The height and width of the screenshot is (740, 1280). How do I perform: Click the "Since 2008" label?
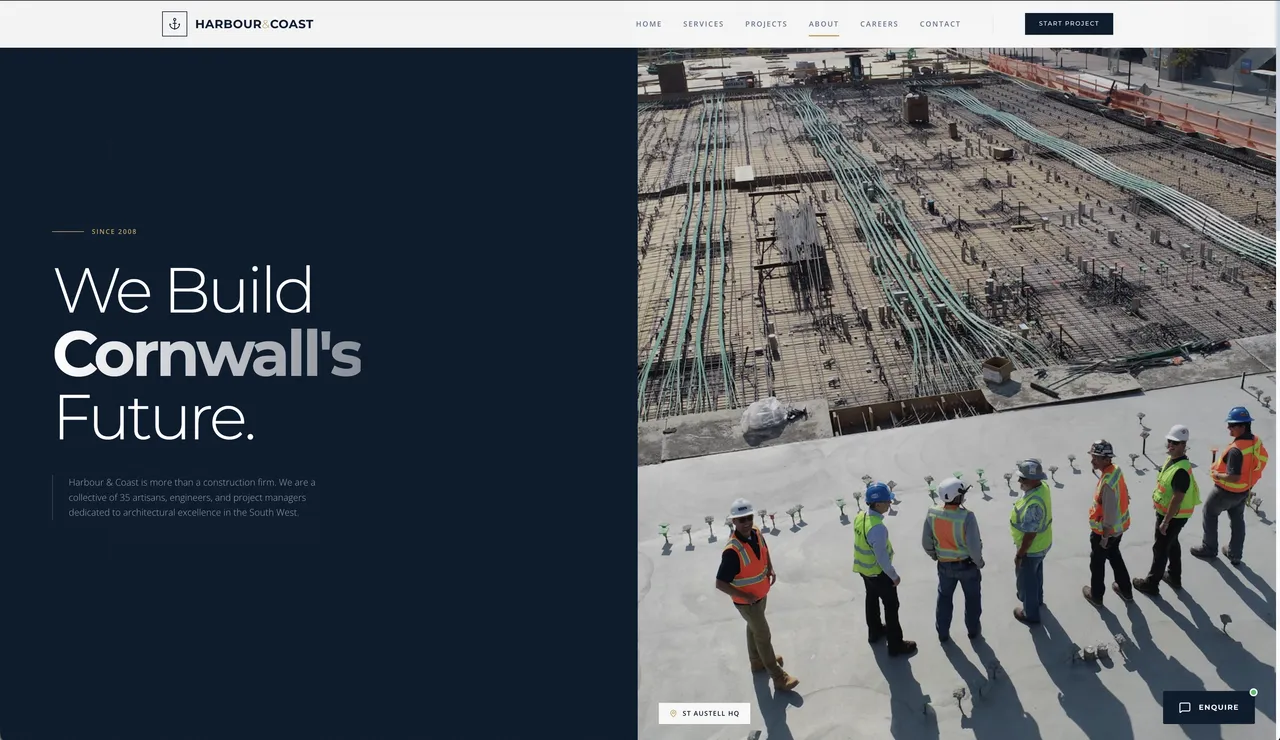[114, 232]
